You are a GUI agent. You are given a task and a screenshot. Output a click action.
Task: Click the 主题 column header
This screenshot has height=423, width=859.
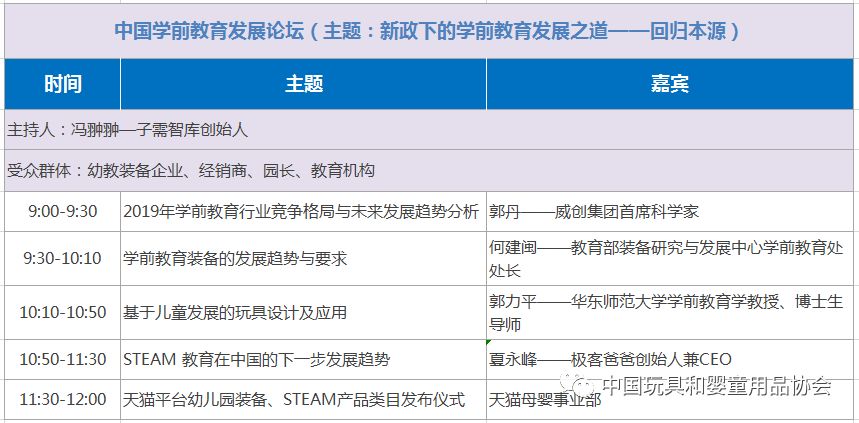tap(303, 84)
